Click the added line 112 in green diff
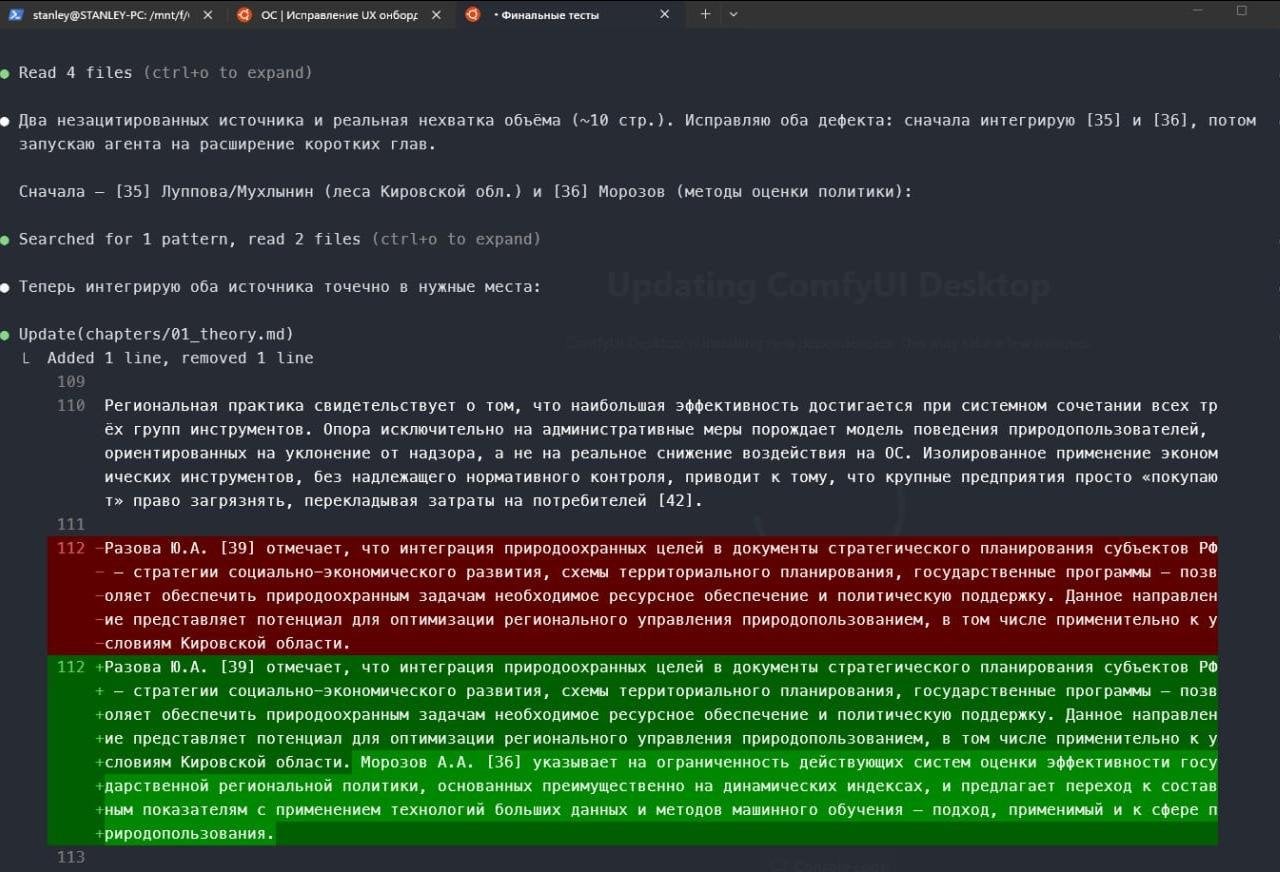 633,750
